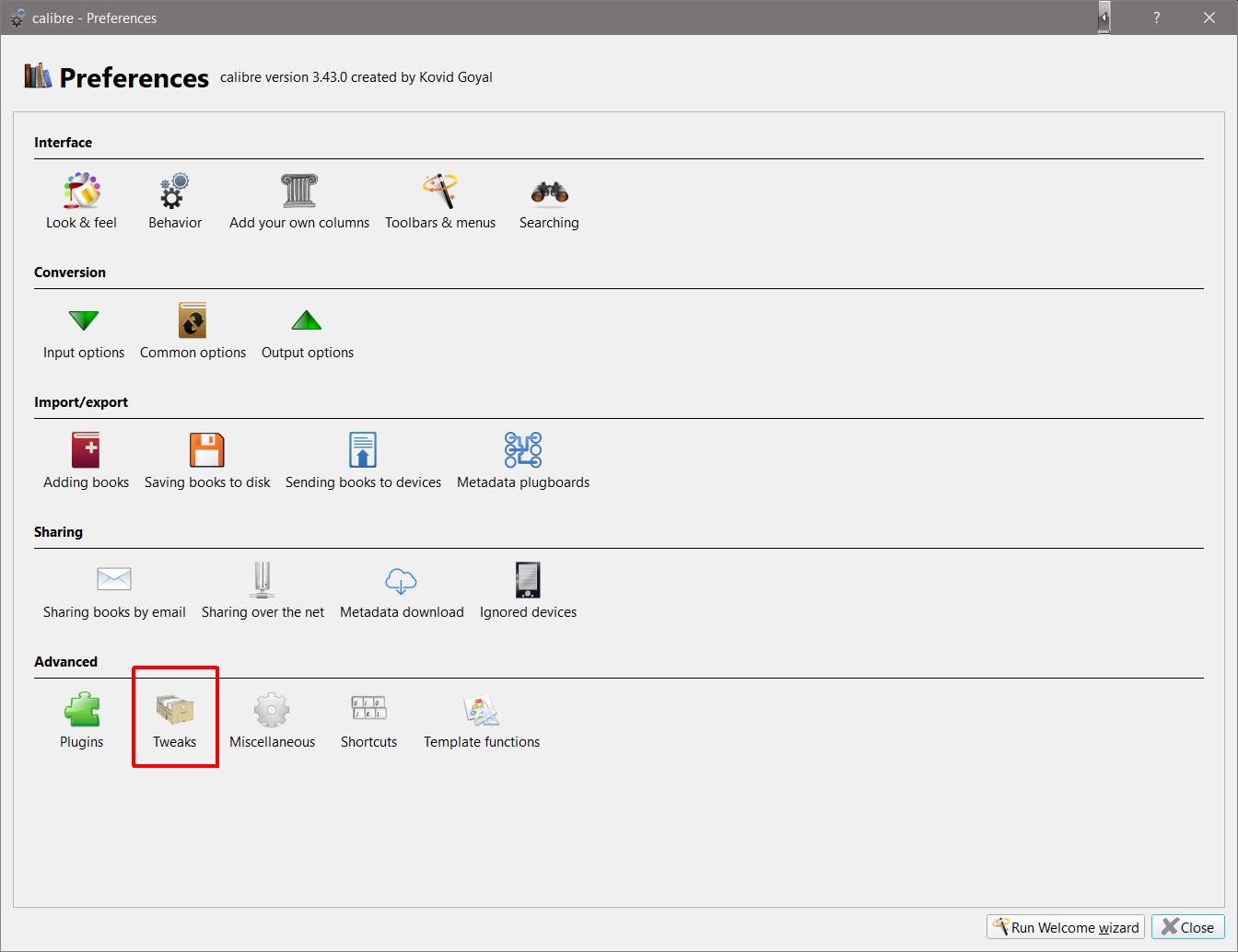
Task: Open Toolbars & menus preferences
Action: pyautogui.click(x=440, y=201)
